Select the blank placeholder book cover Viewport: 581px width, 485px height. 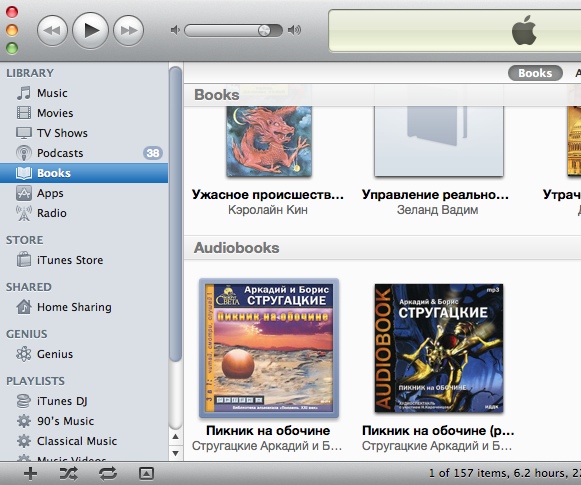pyautogui.click(x=439, y=141)
